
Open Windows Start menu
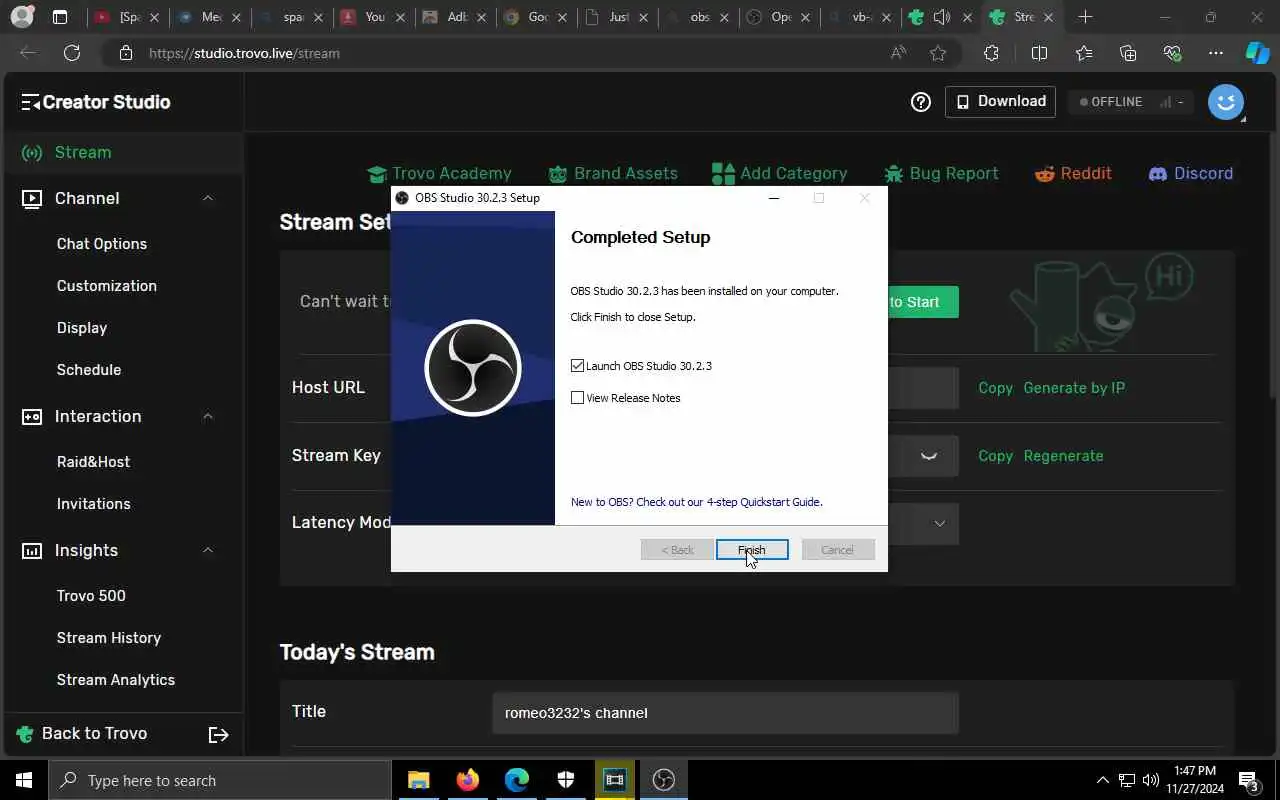[x=24, y=780]
